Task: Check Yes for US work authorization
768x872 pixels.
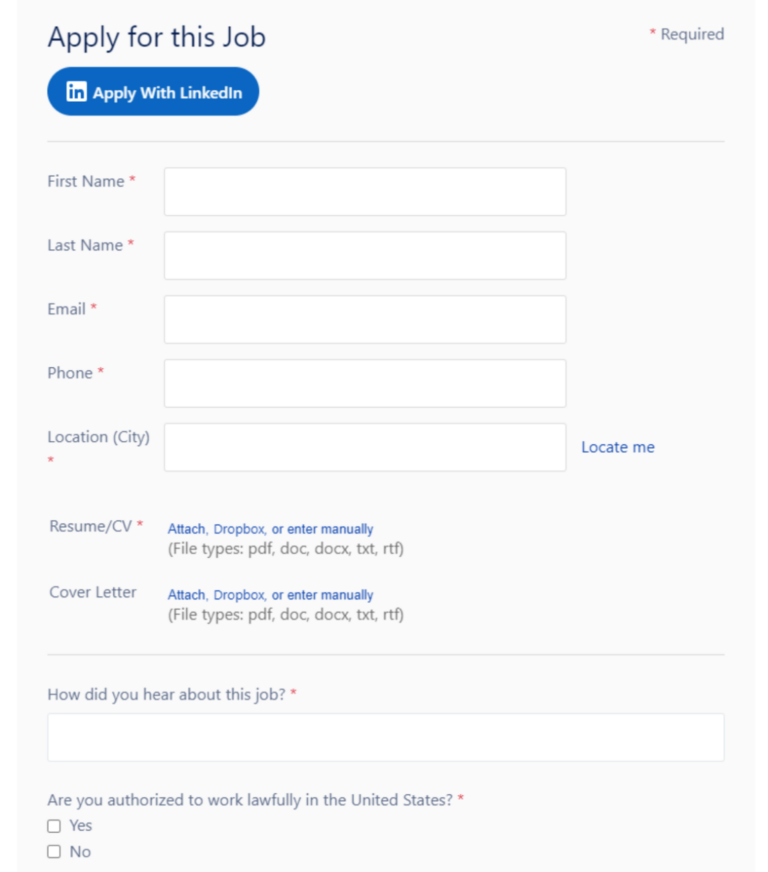Action: pos(54,826)
